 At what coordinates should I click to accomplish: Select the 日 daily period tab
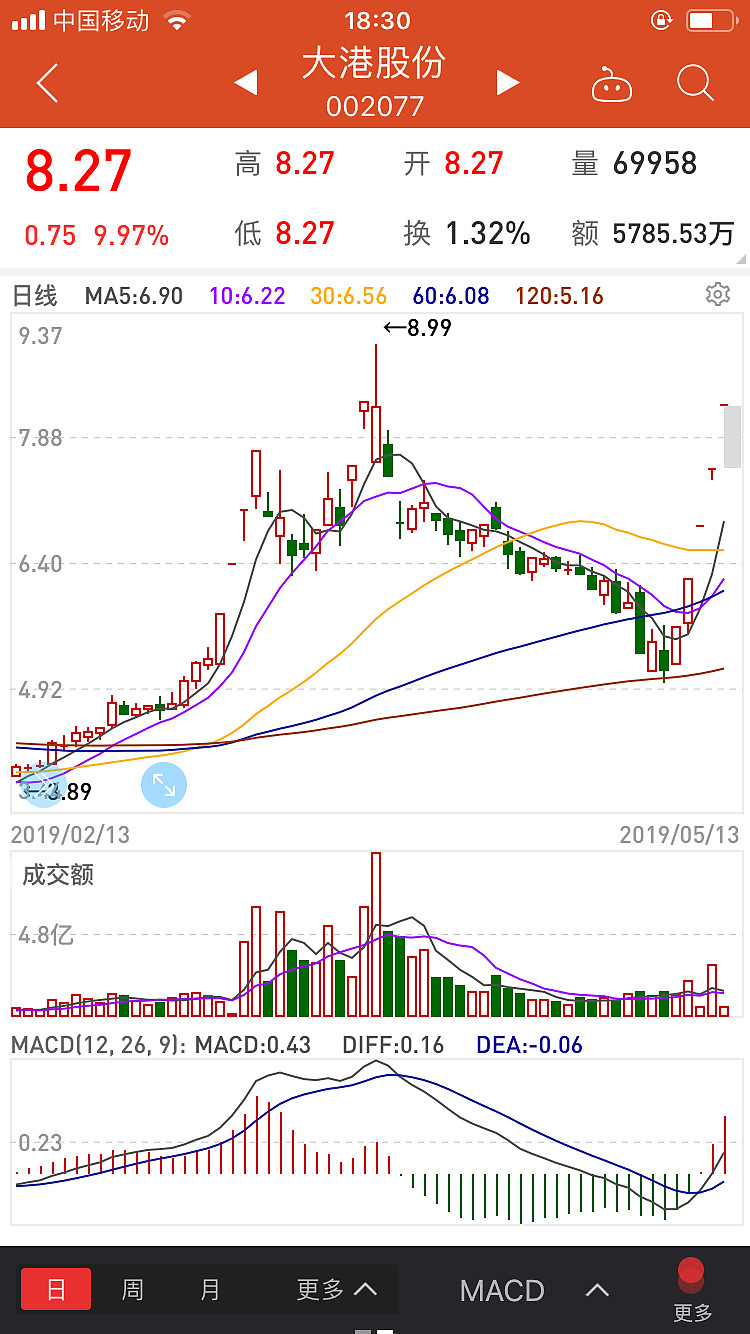pos(56,1289)
